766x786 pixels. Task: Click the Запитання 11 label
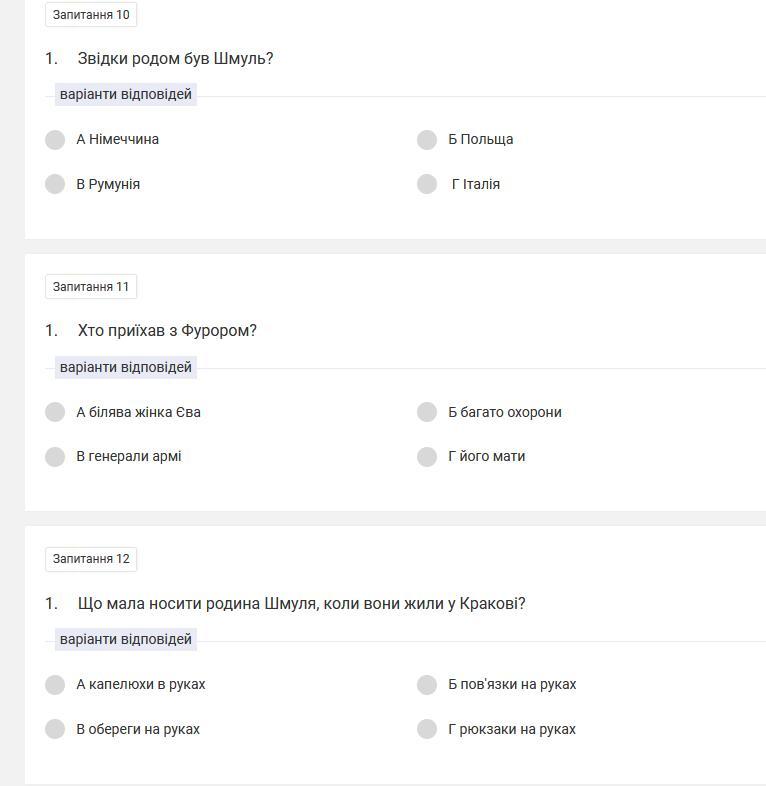[91, 287]
